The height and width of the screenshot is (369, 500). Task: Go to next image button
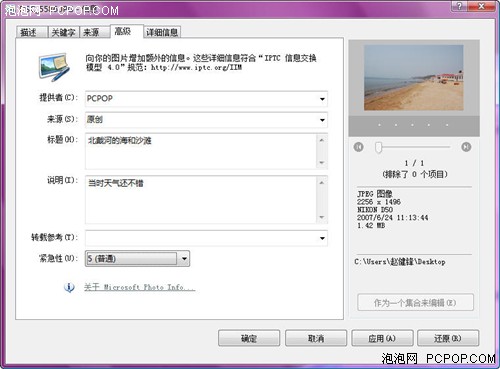(x=466, y=147)
